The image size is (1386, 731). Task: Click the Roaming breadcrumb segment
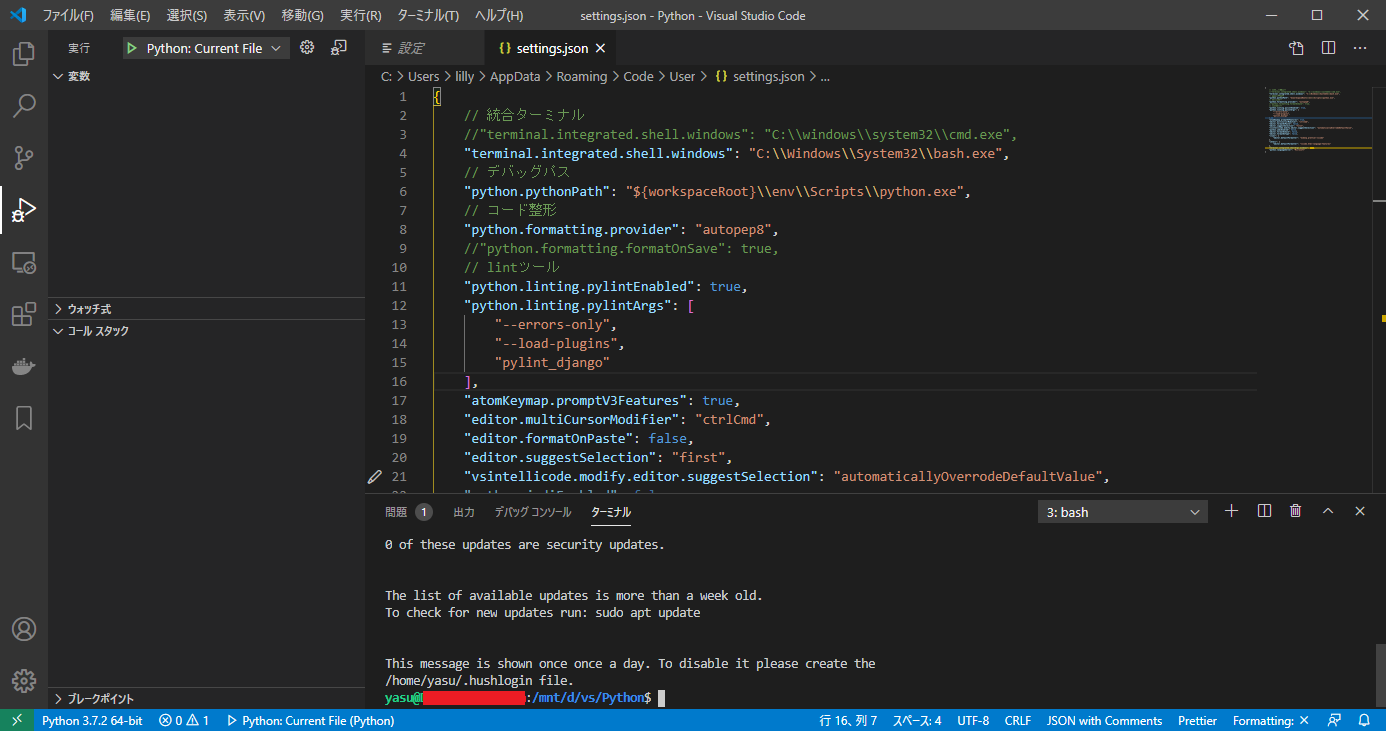(x=582, y=76)
